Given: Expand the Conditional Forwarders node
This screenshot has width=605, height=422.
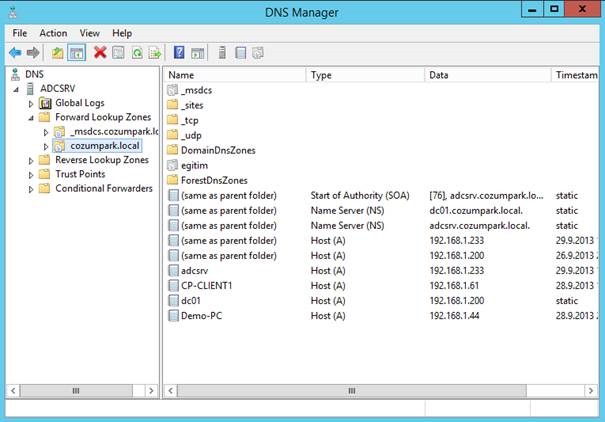Looking at the screenshot, I should click(x=31, y=189).
